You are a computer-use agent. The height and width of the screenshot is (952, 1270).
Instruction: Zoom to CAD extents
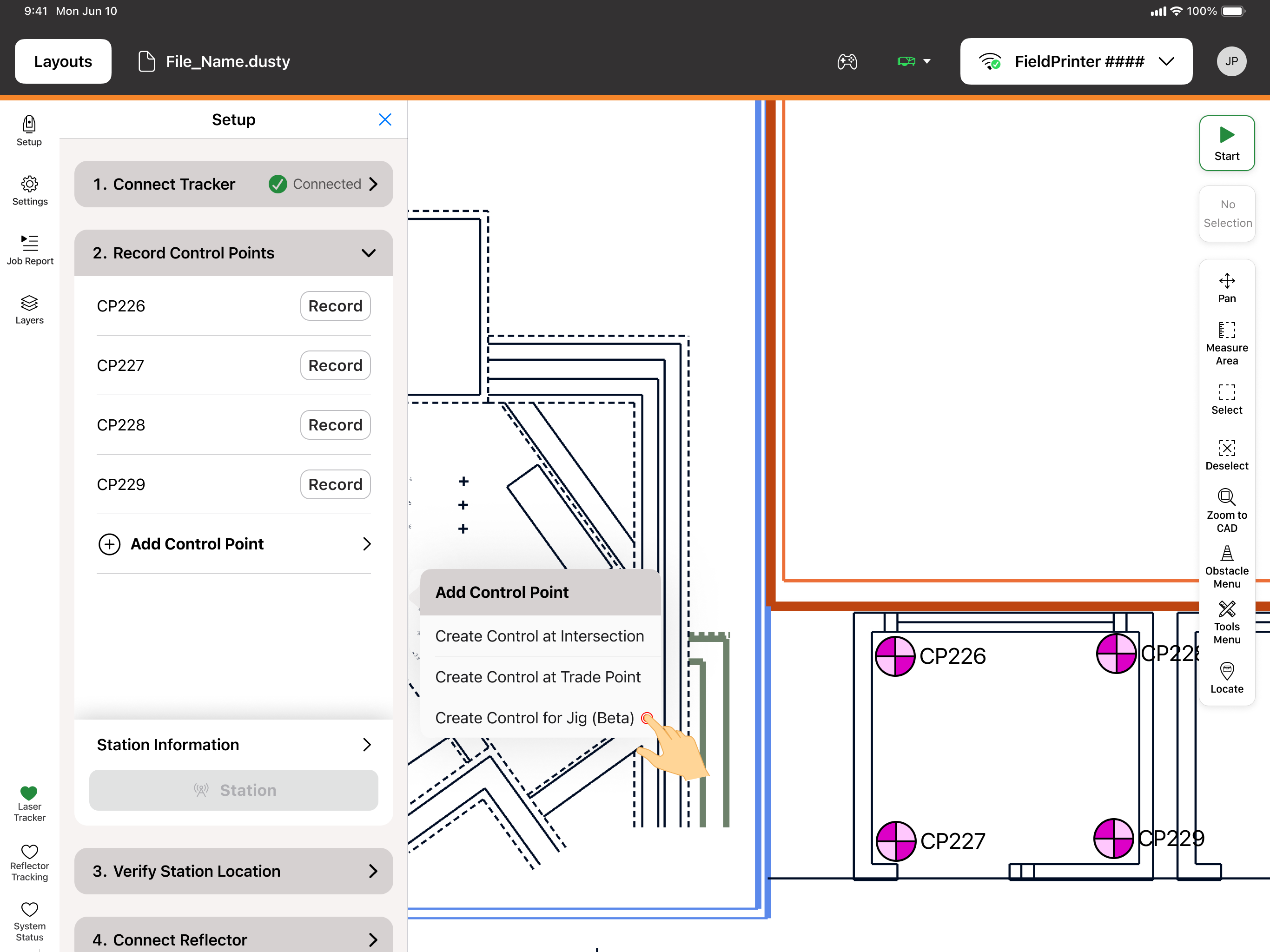pos(1226,510)
